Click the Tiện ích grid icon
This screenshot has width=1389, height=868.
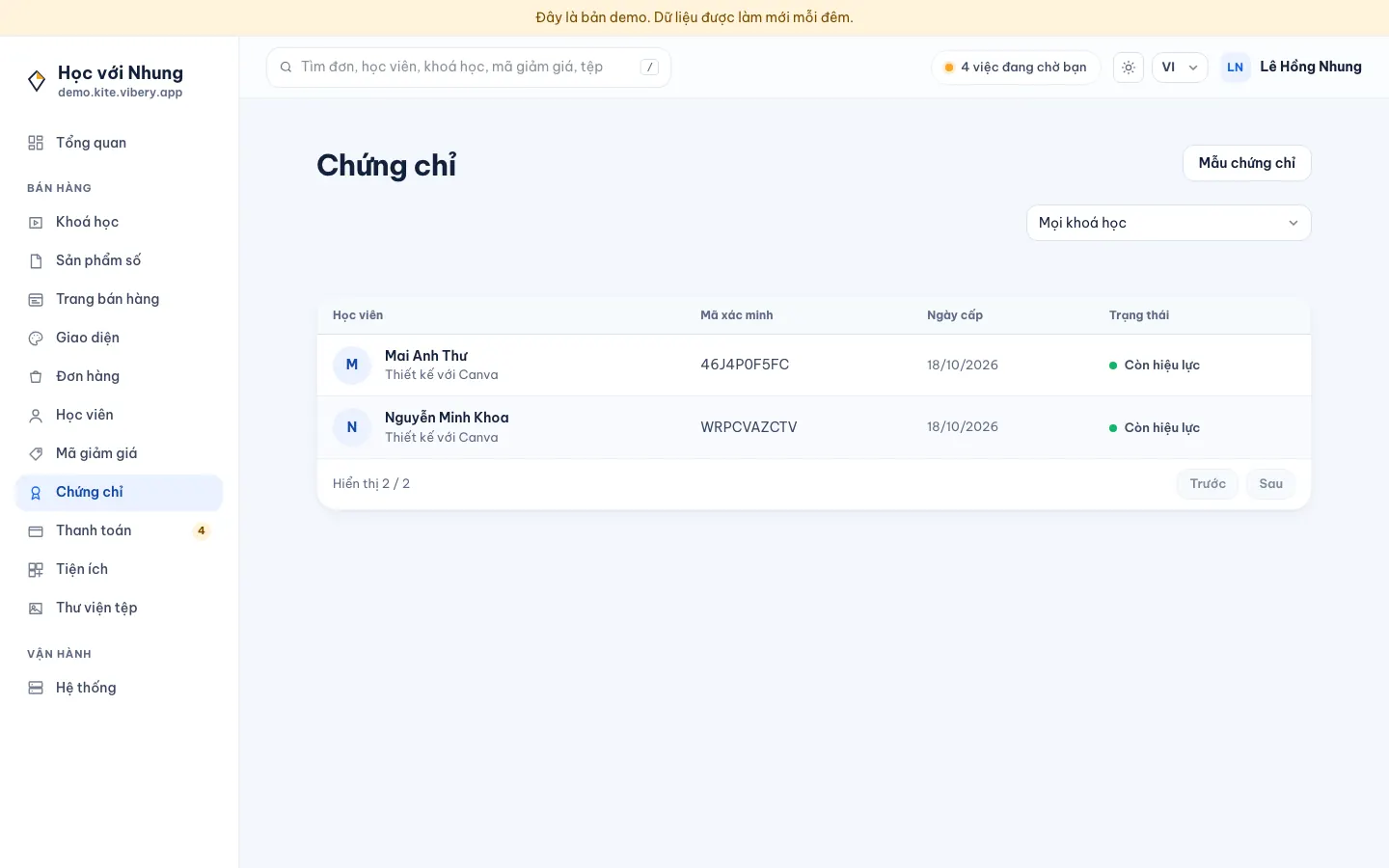36,569
